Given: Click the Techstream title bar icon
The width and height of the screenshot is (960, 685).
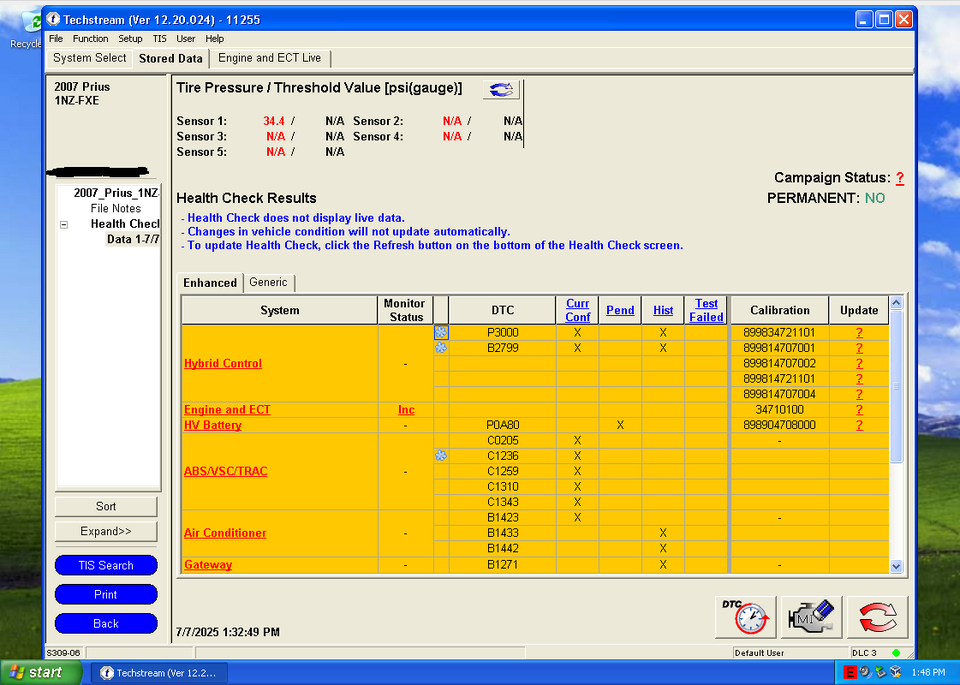Looking at the screenshot, I should (x=54, y=20).
